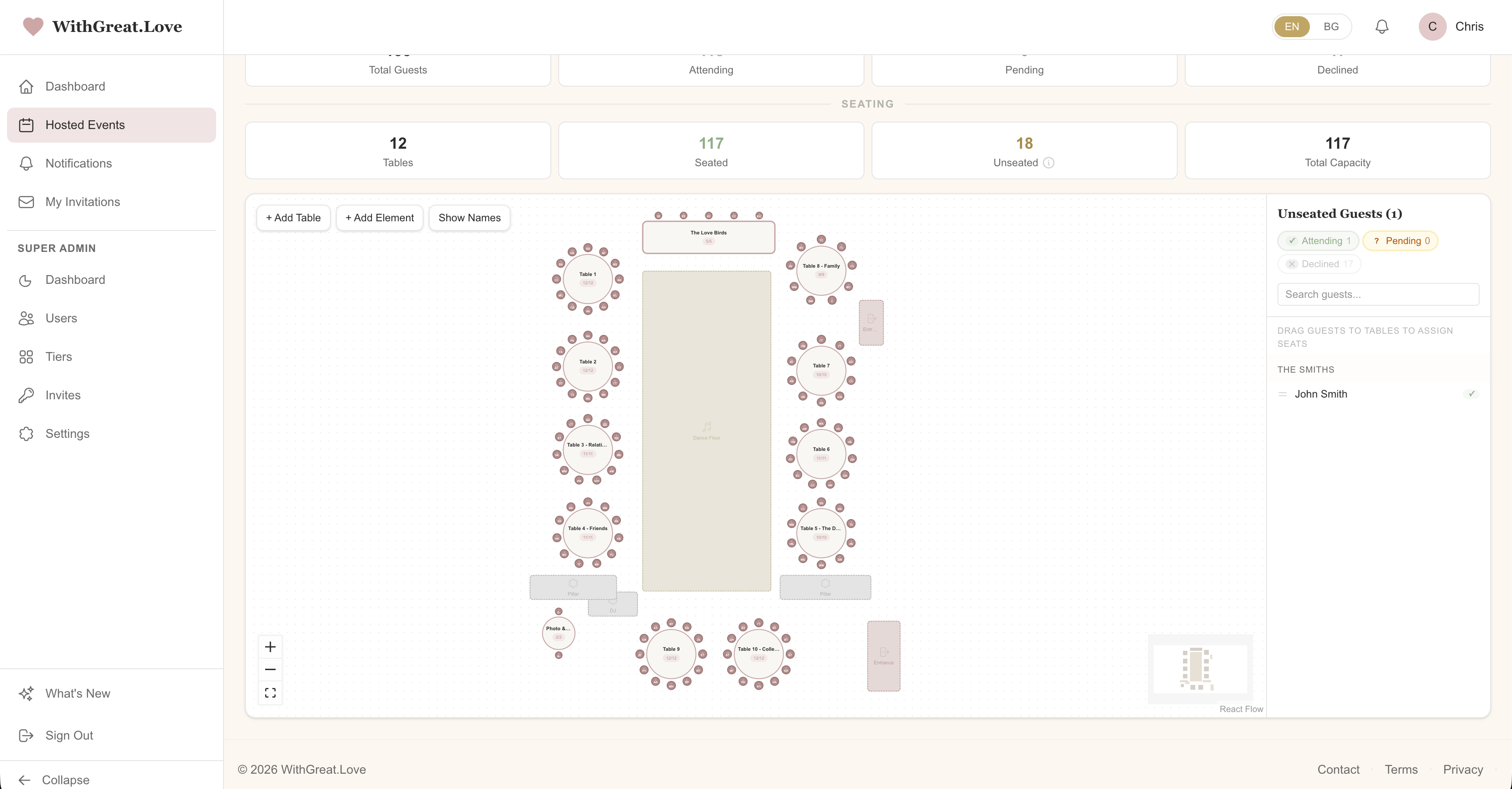The width and height of the screenshot is (1512, 789).
Task: Select John Smith in unseated list
Action: coord(1378,394)
